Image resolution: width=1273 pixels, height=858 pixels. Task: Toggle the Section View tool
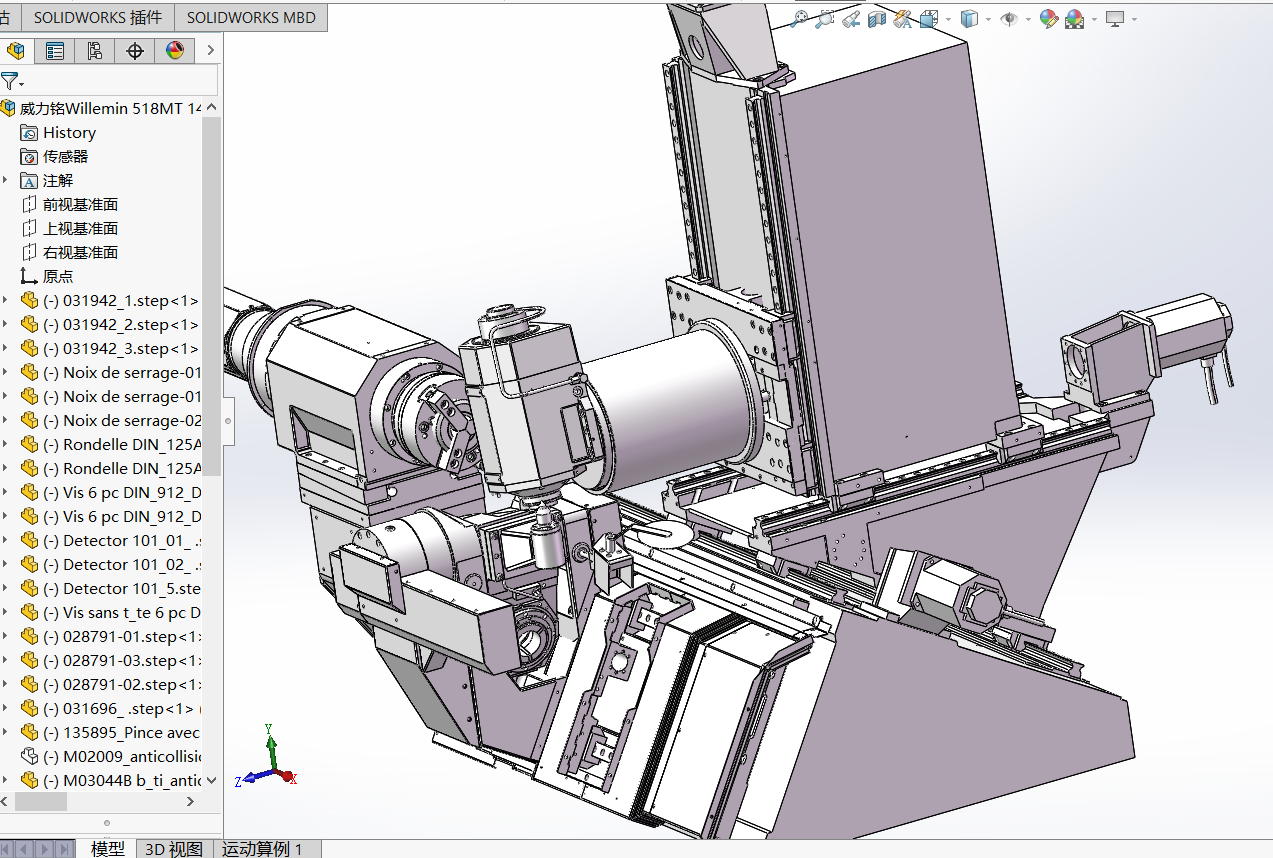[x=877, y=18]
